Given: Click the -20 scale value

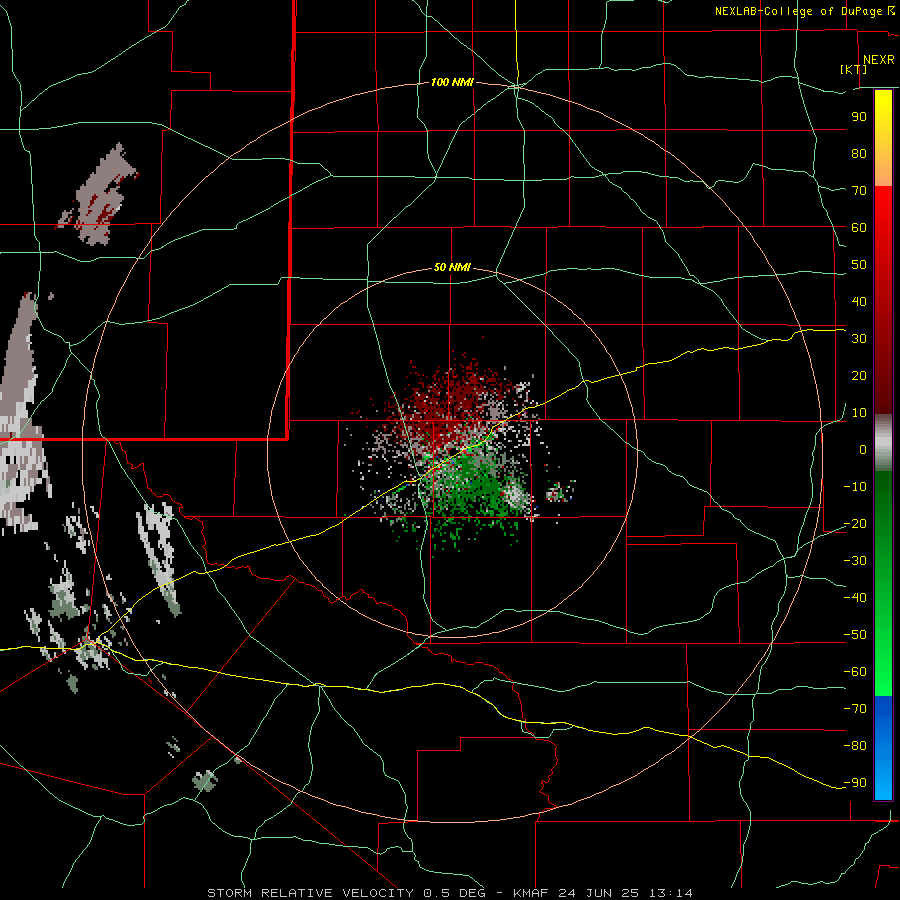Looking at the screenshot, I should pyautogui.click(x=855, y=523).
